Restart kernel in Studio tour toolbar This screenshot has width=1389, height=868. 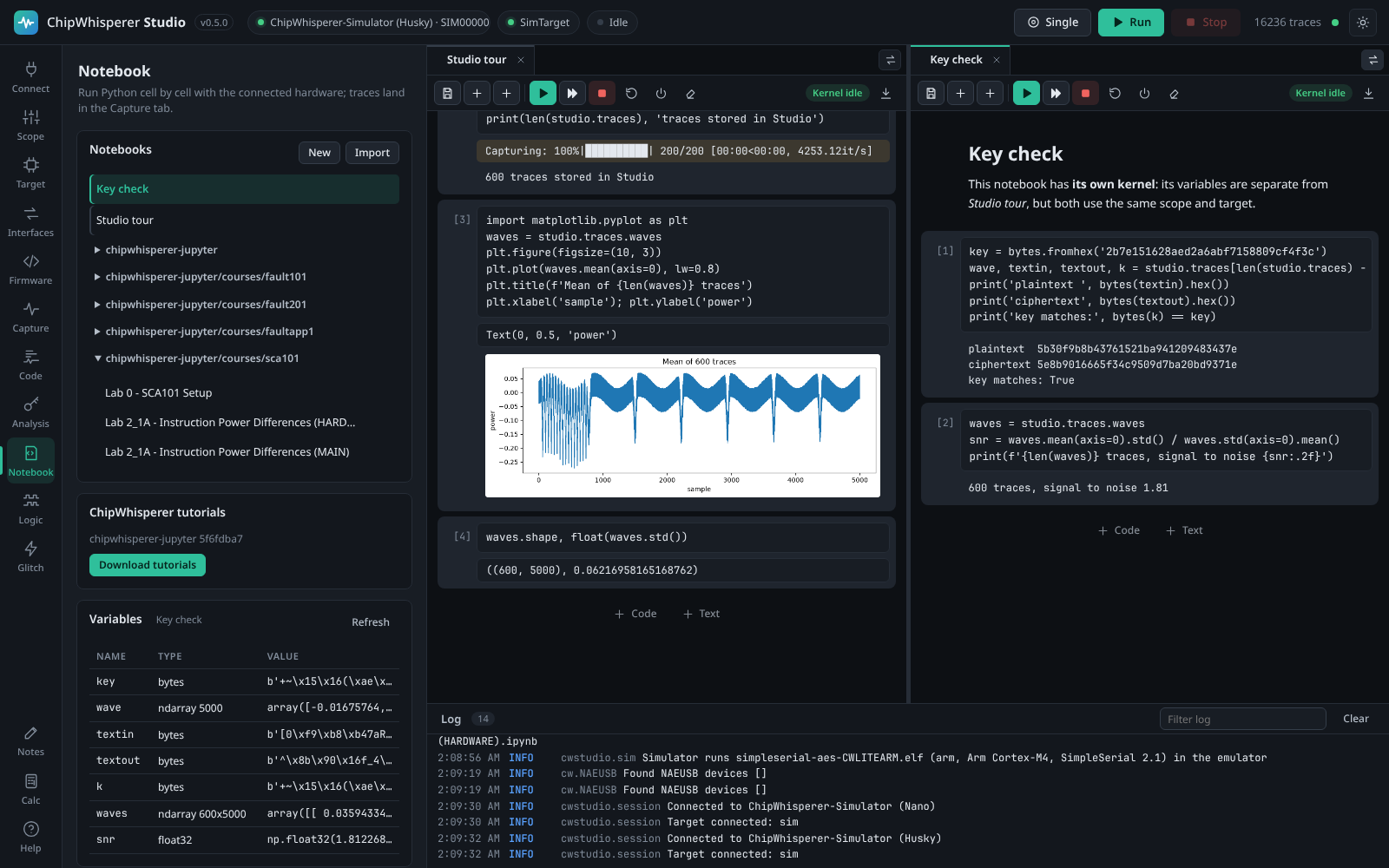[631, 93]
